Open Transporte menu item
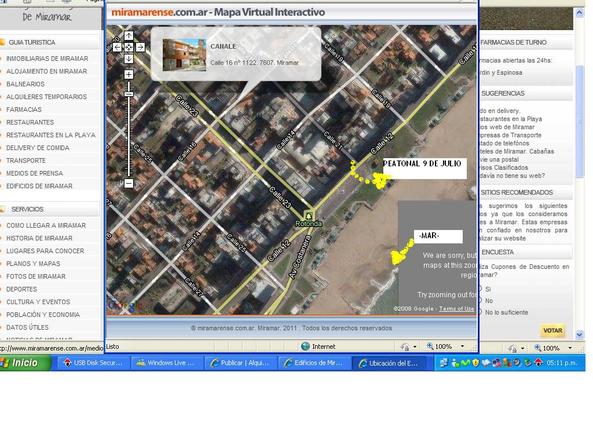The width and height of the screenshot is (593, 445). pyautogui.click(x=26, y=161)
